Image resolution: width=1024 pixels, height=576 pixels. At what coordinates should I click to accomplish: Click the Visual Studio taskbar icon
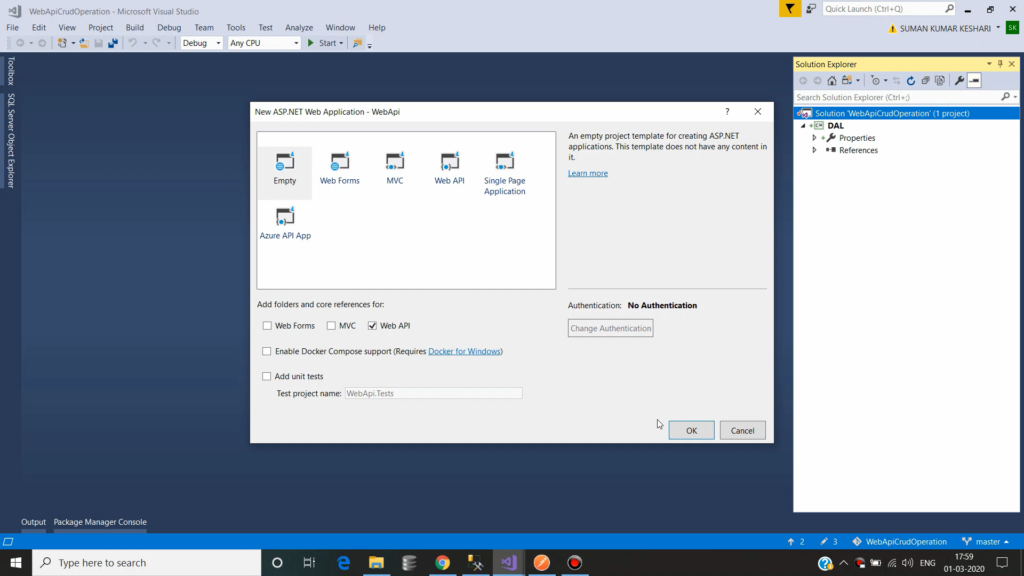[509, 562]
